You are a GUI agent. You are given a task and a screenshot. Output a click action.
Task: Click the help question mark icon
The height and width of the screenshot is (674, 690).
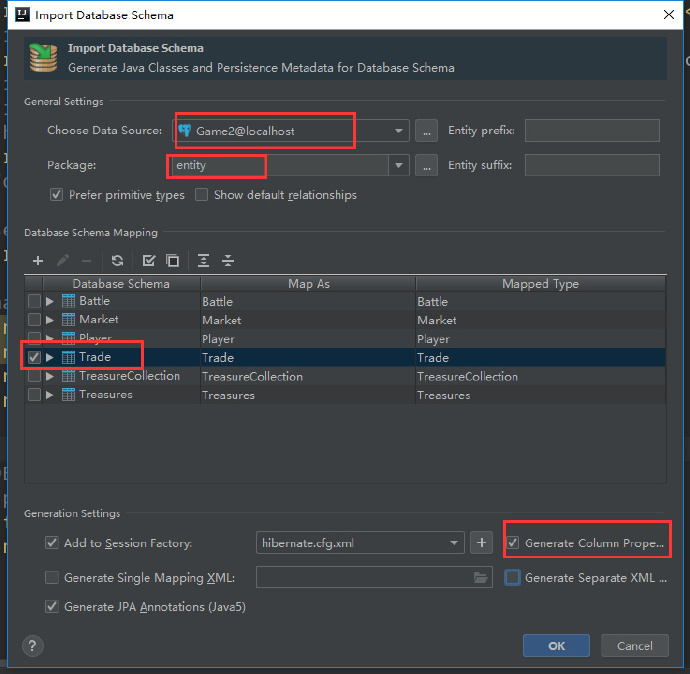(32, 646)
